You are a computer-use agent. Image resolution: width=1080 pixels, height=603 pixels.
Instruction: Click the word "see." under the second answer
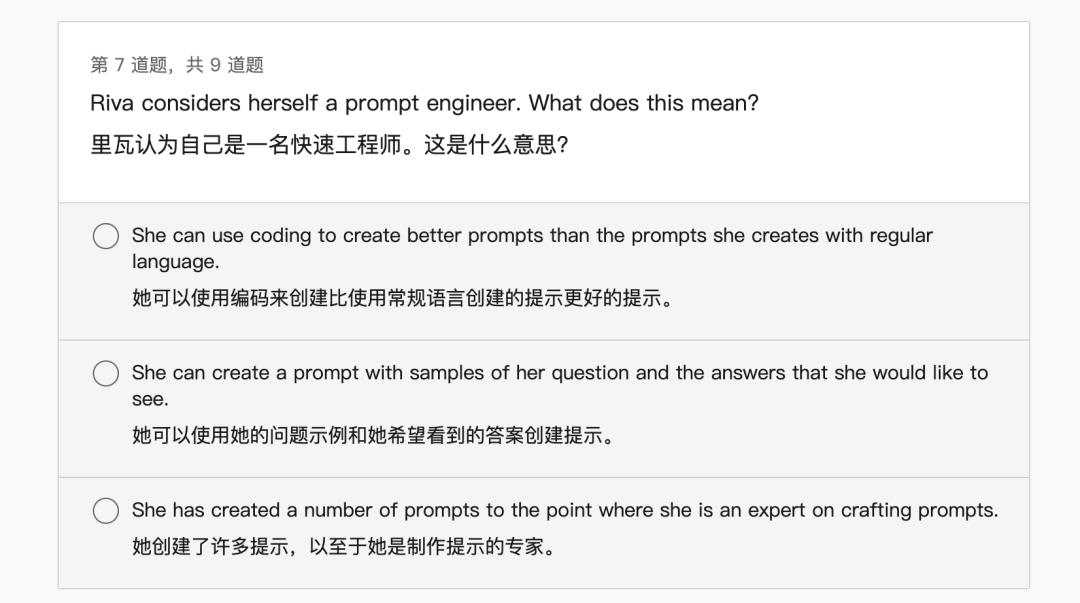[x=150, y=399]
